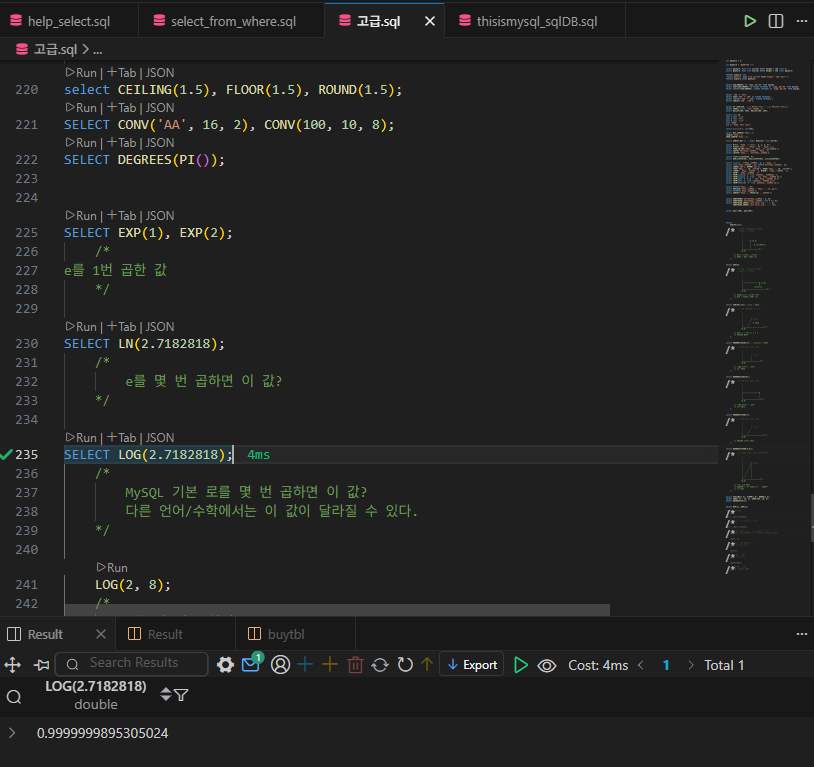Click the comment text e를 1번 곱한 값

(x=115, y=270)
